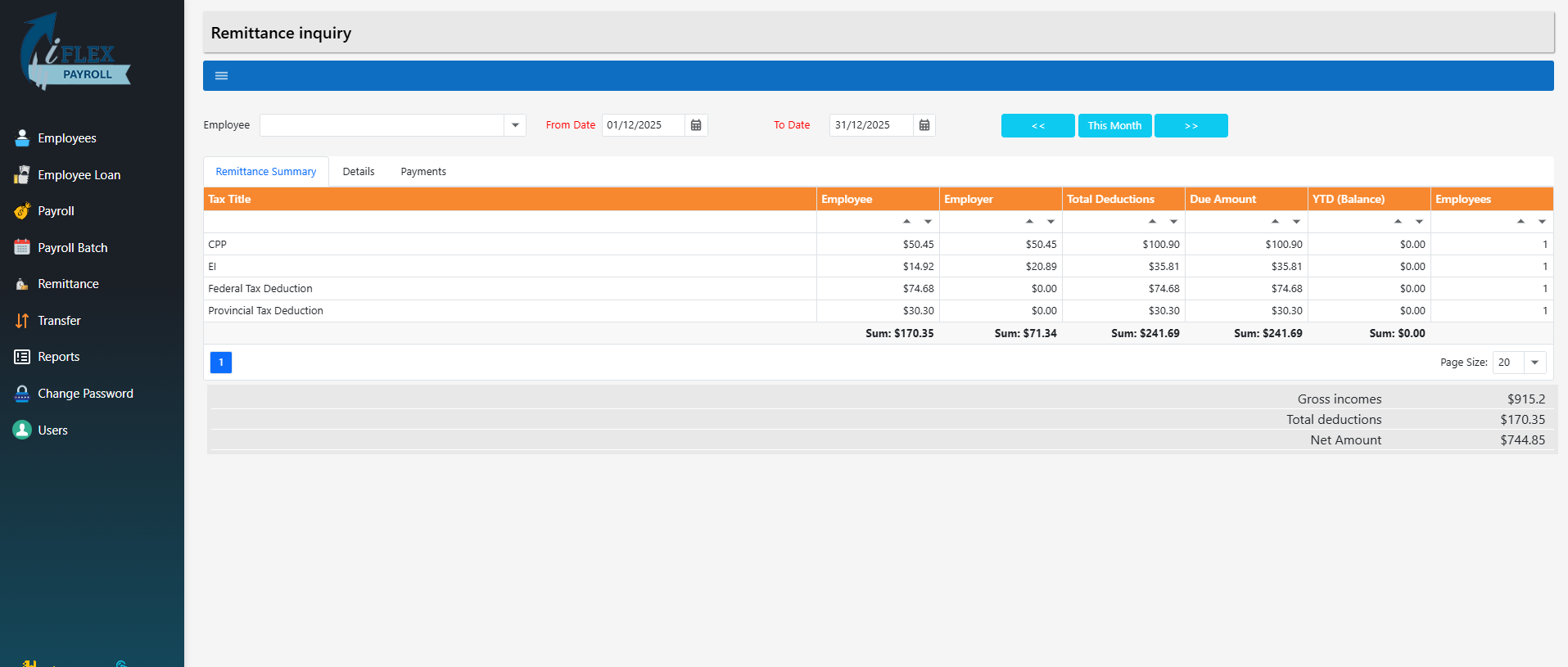Sort Employer column descending
The width and height of the screenshot is (1568, 667).
tap(1051, 222)
